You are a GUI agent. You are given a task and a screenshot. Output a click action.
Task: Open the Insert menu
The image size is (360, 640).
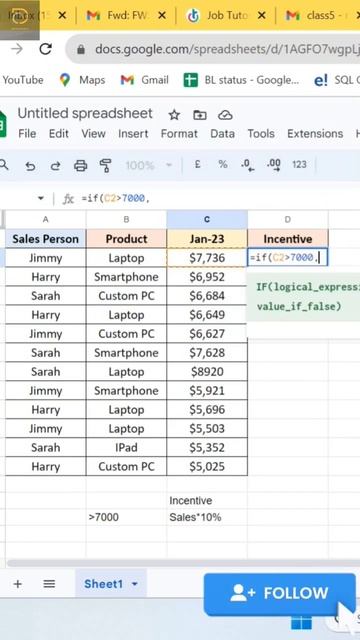[x=133, y=133]
